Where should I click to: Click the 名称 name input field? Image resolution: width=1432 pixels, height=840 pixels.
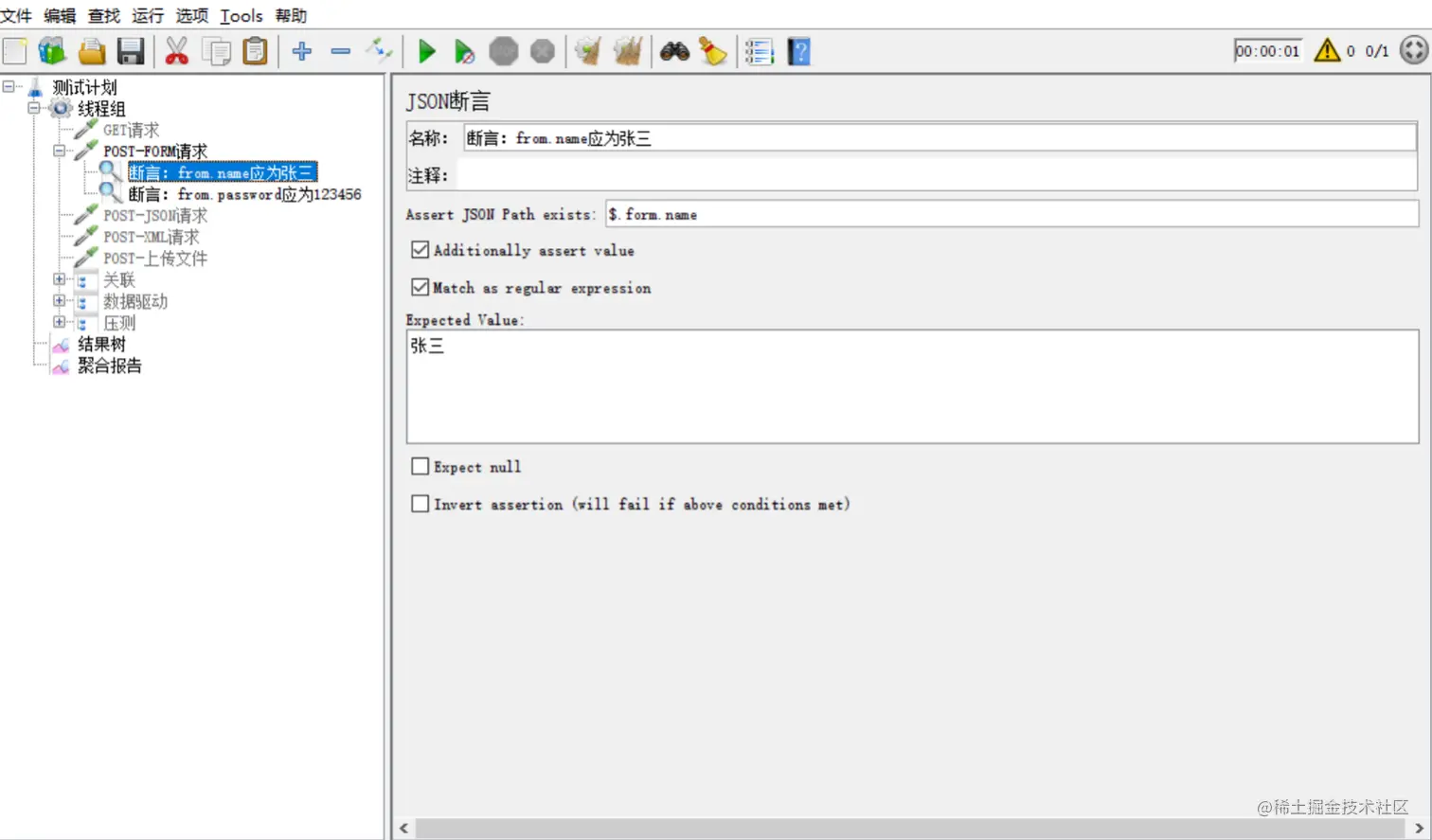click(940, 138)
